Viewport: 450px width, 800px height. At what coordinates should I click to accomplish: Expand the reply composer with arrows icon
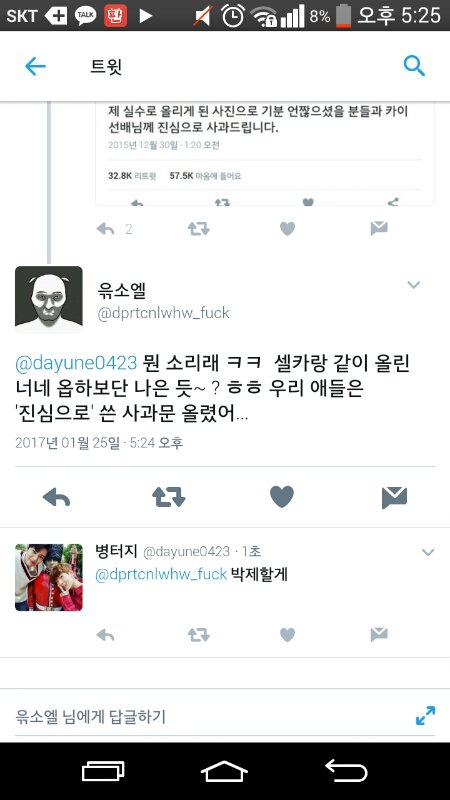[426, 715]
